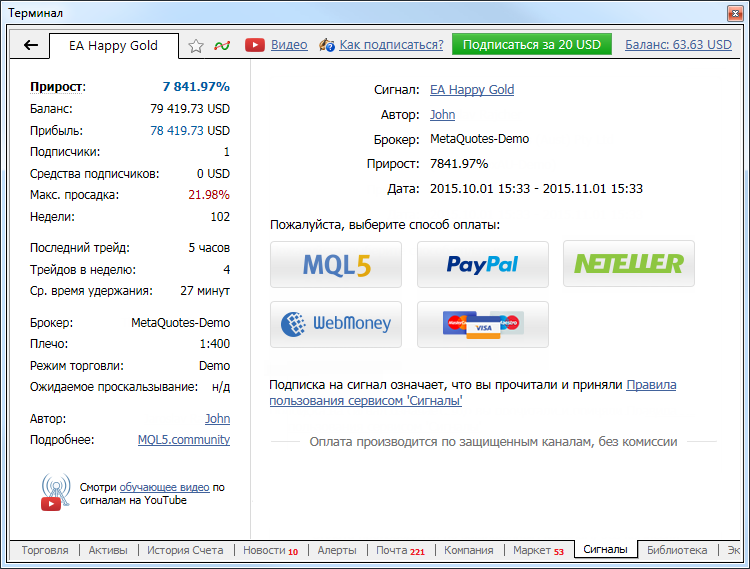Pay with Neteller
750x569 pixels.
point(628,264)
